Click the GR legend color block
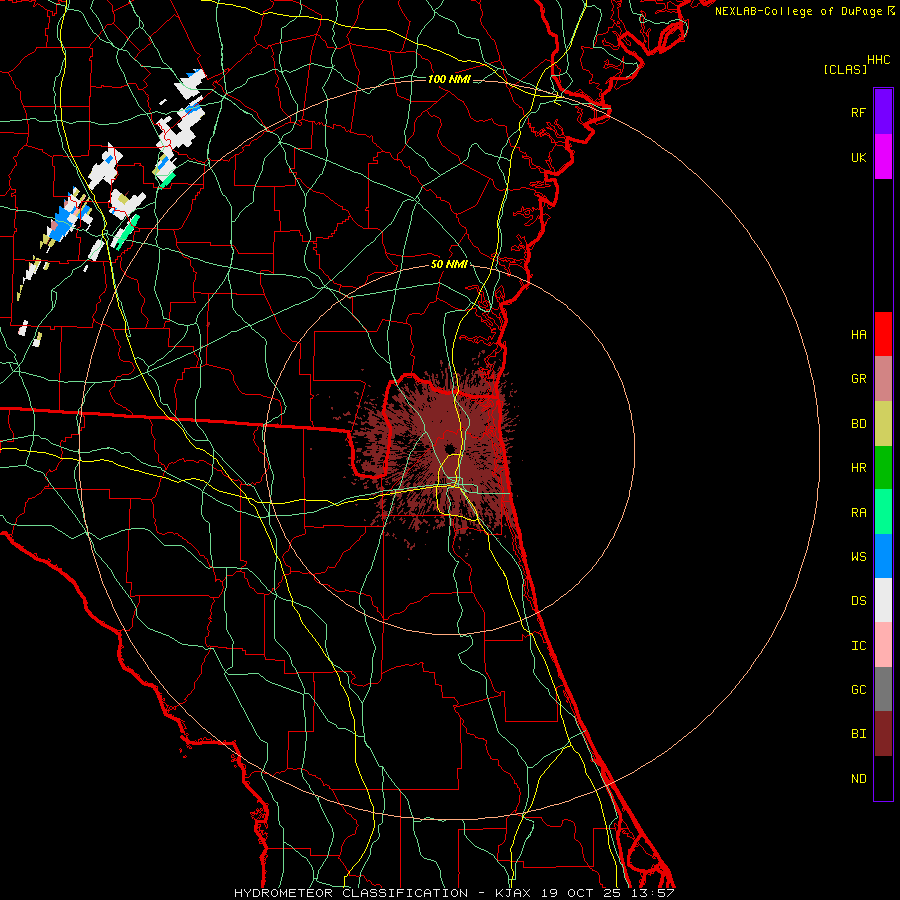The image size is (900, 900). [883, 379]
